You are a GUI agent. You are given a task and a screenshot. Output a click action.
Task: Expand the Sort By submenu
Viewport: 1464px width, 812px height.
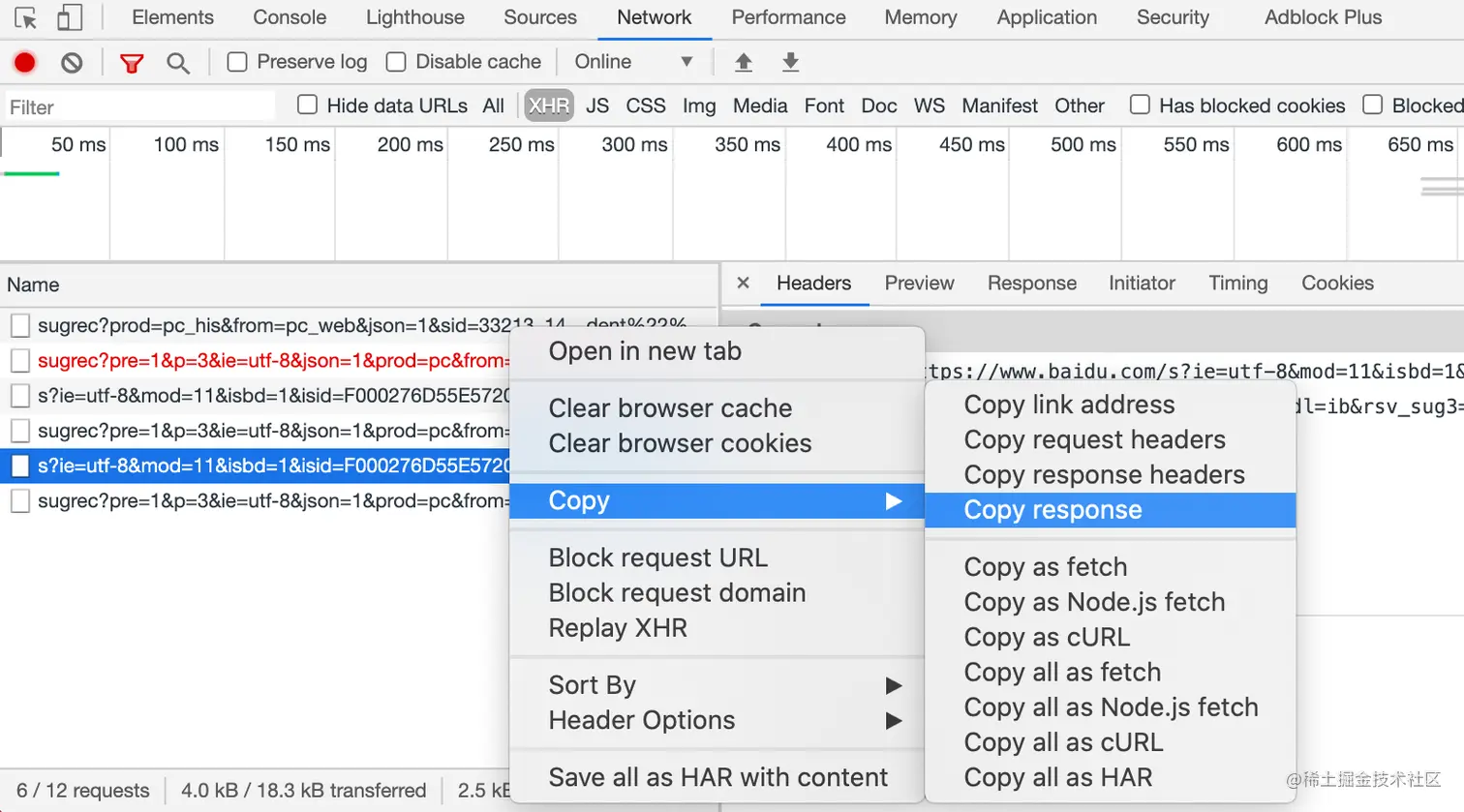click(717, 685)
